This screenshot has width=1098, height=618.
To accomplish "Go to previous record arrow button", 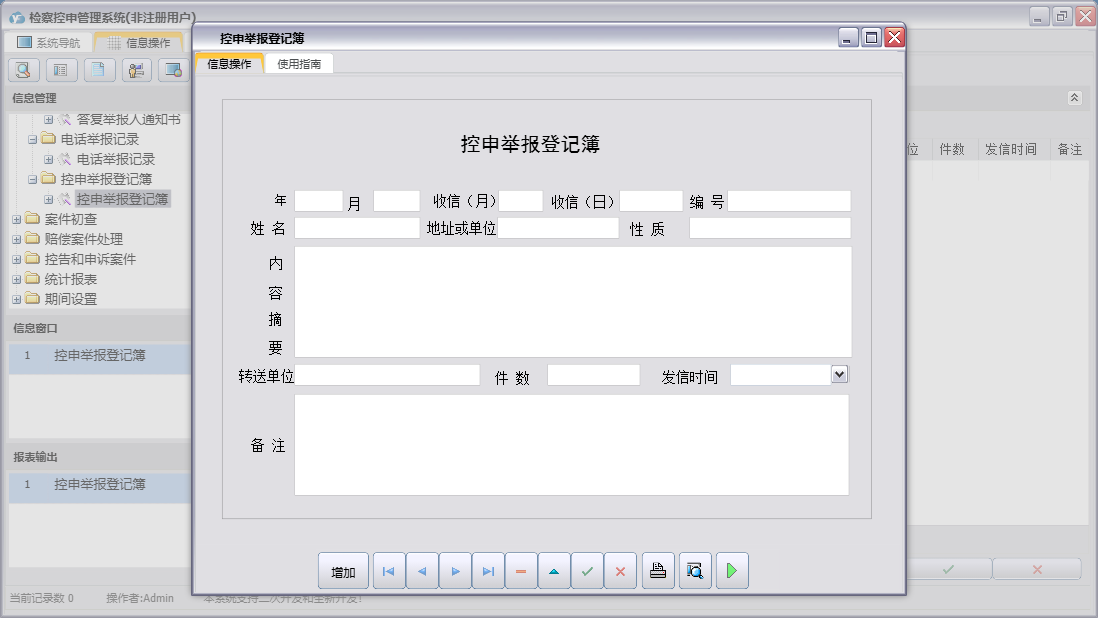I will tap(422, 571).
